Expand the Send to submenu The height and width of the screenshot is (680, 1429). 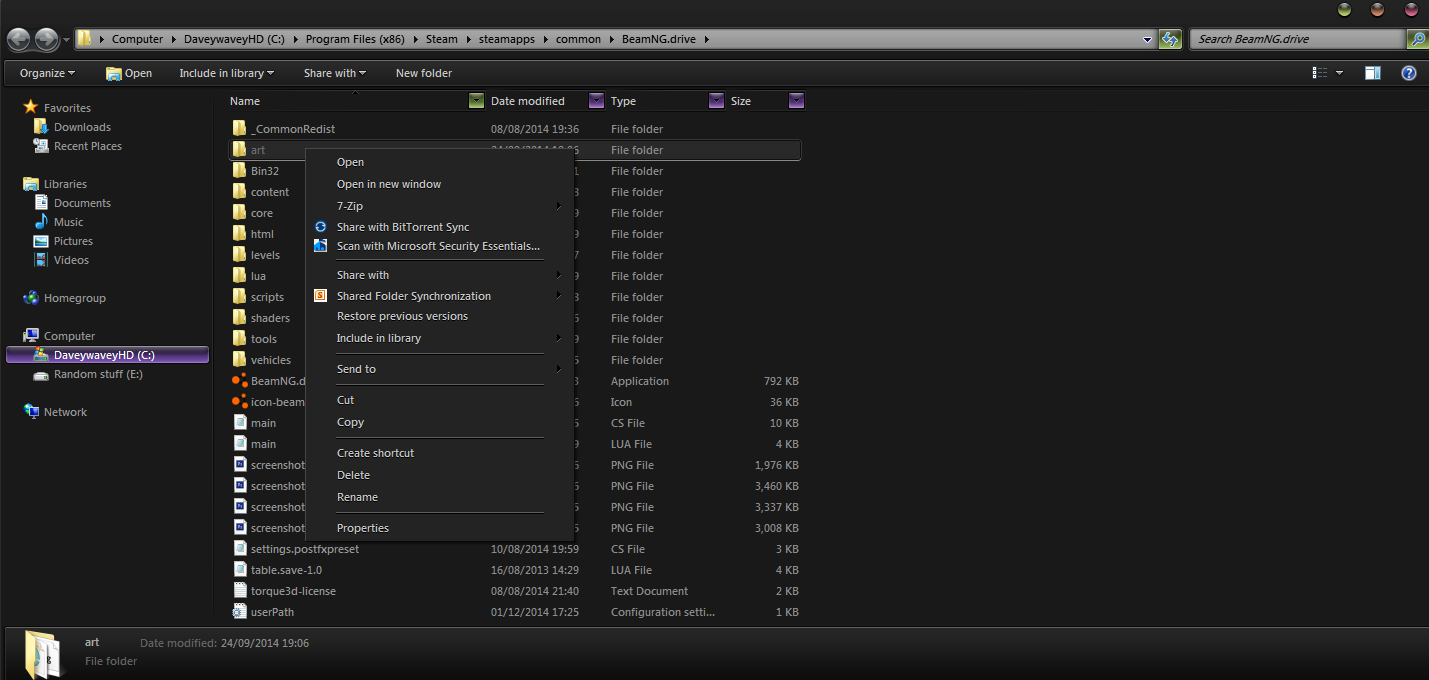[x=440, y=369]
